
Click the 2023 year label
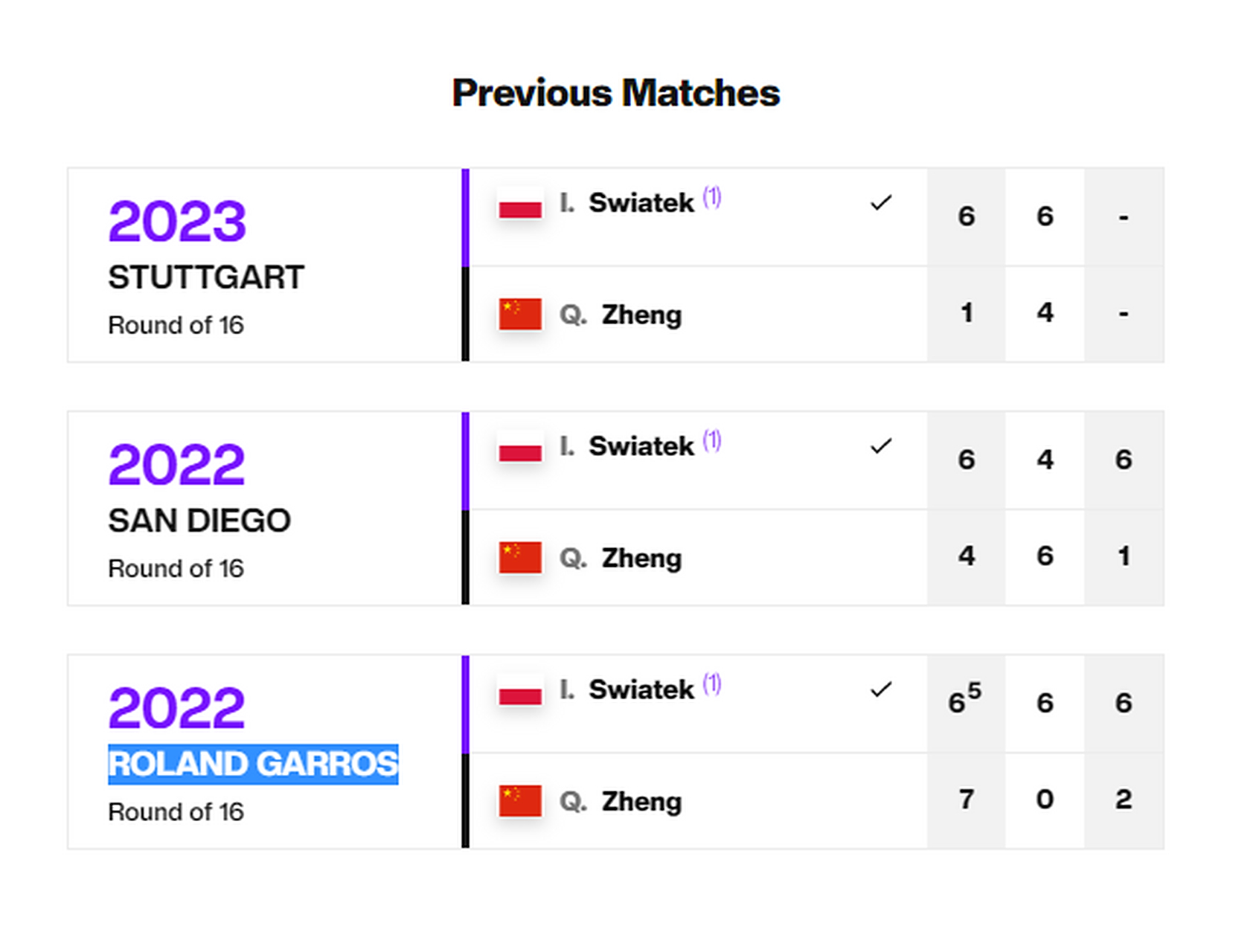177,222
